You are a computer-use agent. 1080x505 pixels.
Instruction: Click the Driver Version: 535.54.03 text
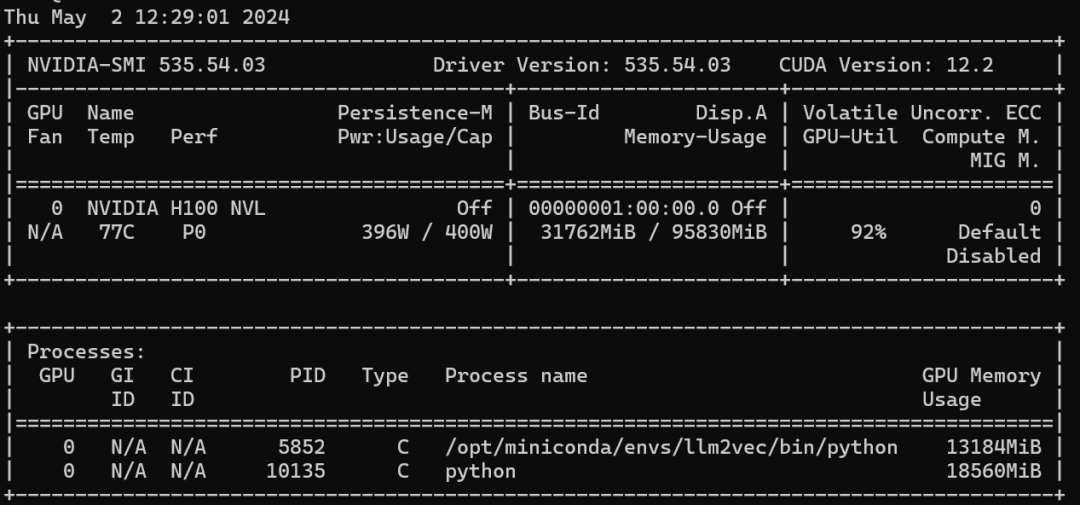[581, 65]
